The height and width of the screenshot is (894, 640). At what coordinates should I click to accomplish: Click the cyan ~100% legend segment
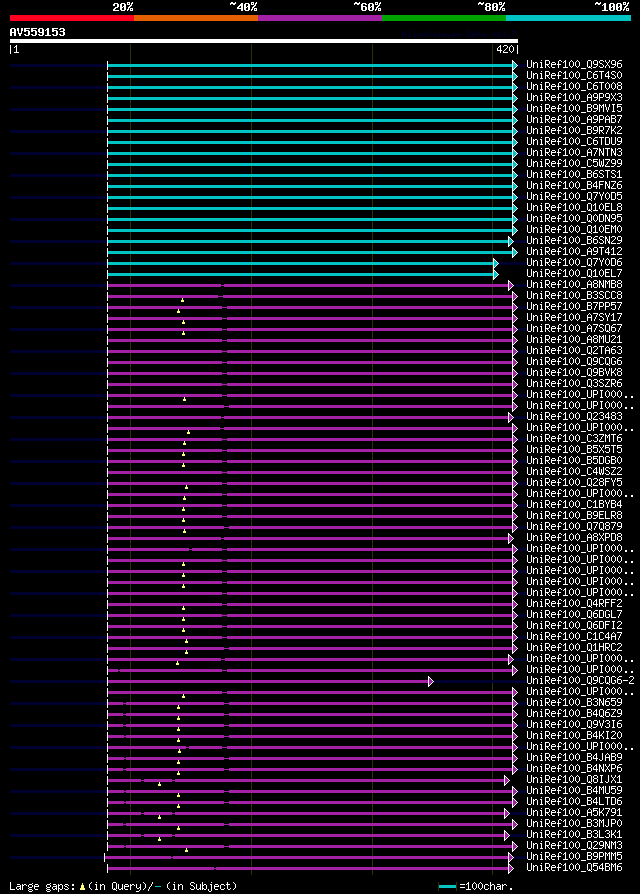click(568, 18)
